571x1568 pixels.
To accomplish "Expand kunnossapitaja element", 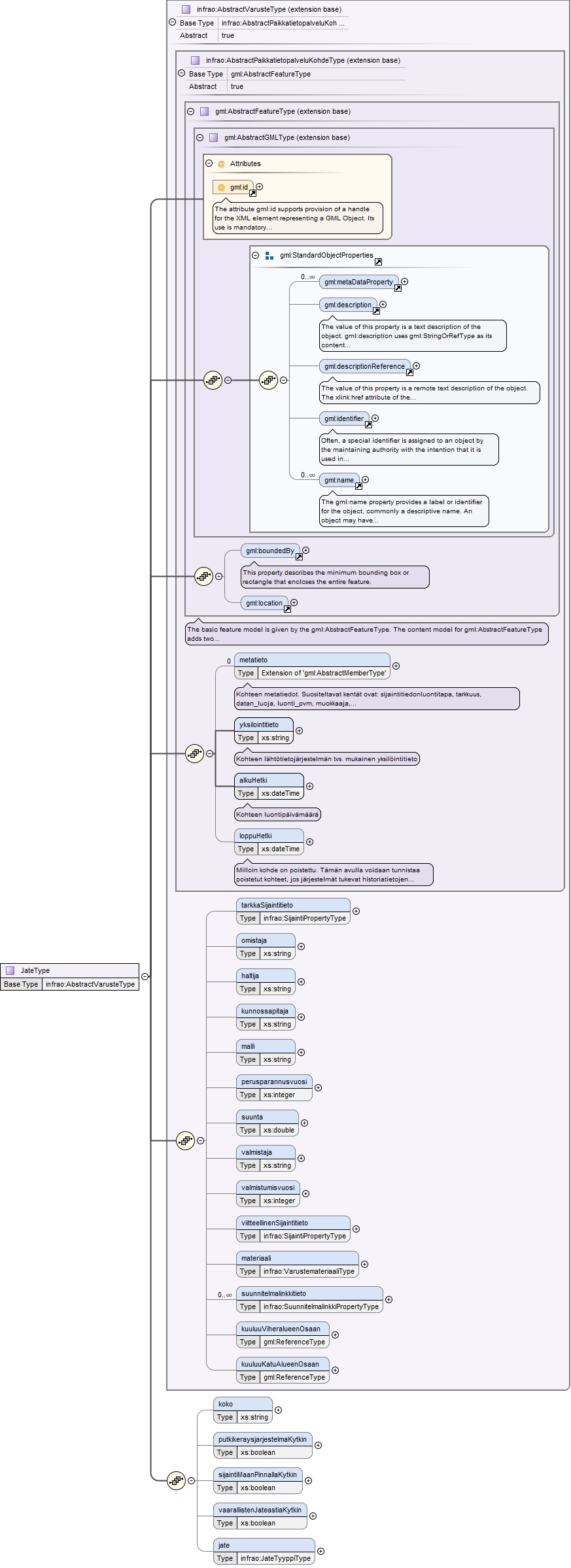I will 301,1017.
